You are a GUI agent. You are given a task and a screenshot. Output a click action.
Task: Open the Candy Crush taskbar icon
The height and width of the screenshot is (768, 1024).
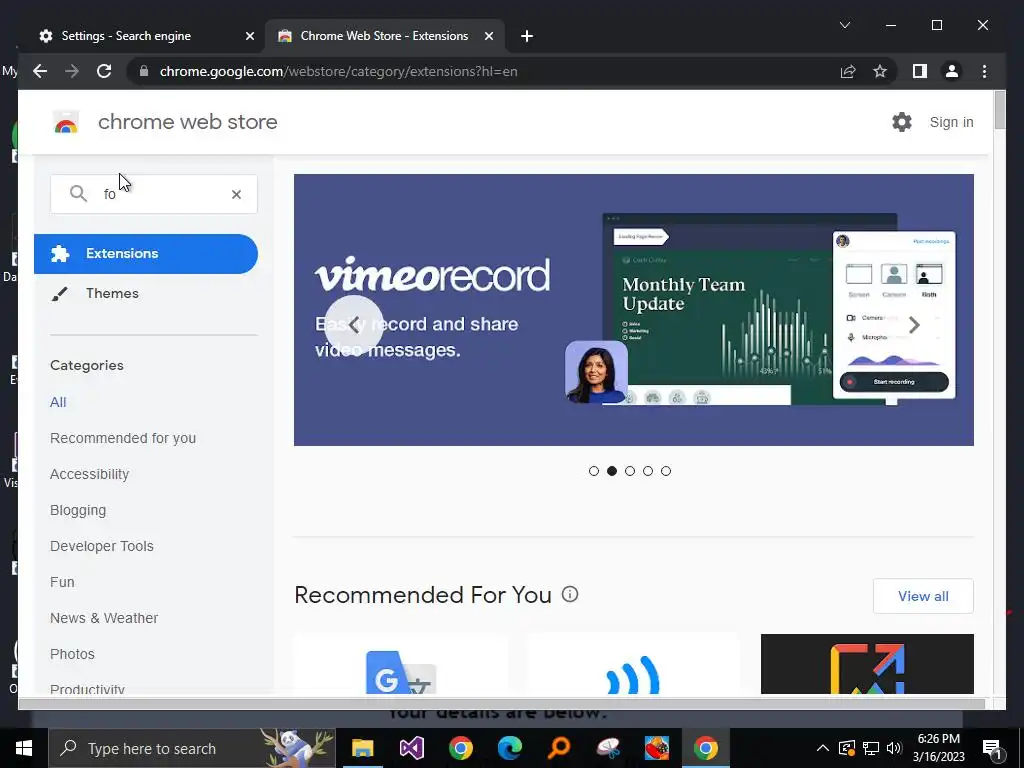(x=656, y=748)
